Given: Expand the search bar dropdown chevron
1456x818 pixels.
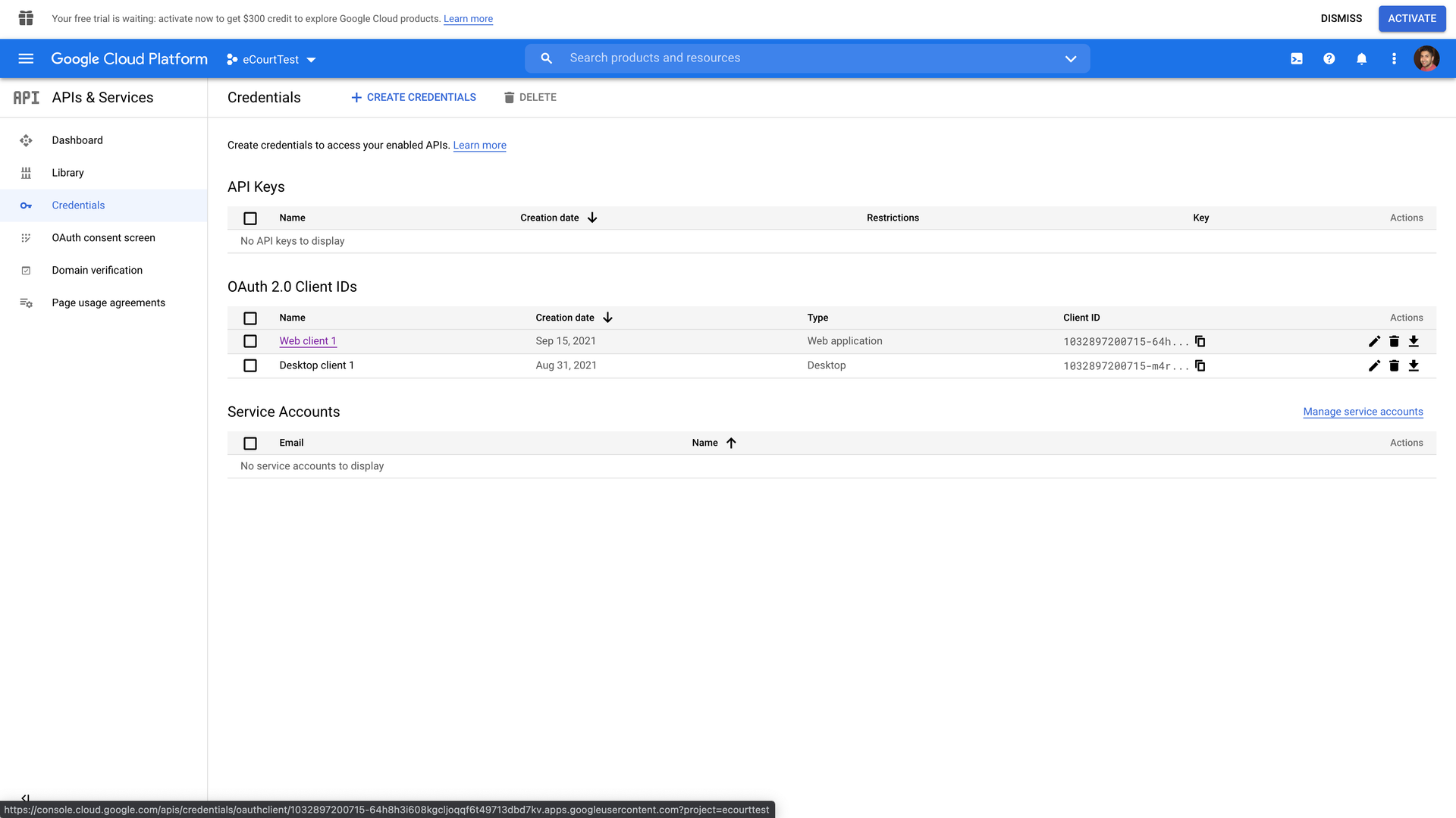Looking at the screenshot, I should click(1071, 58).
